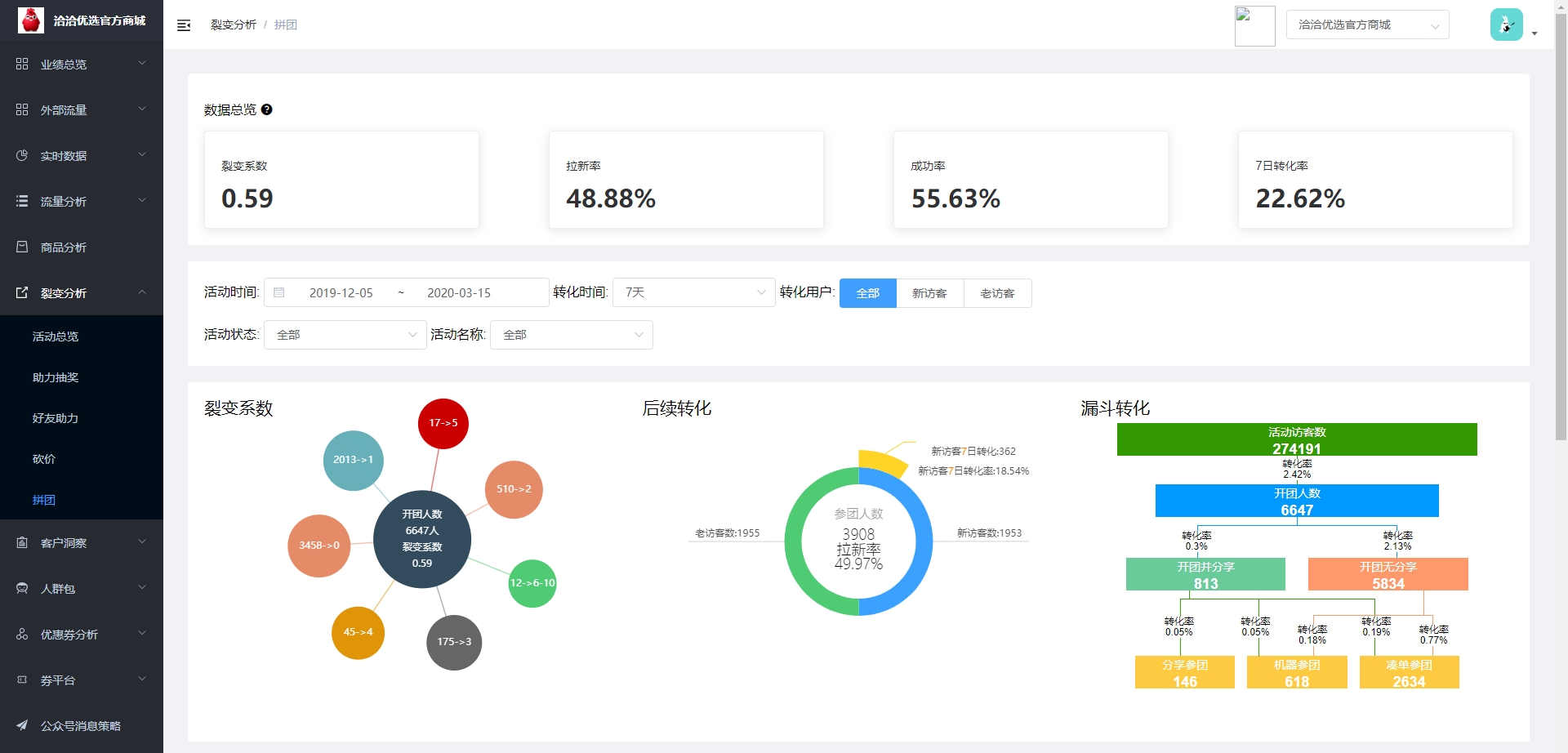1568x753 pixels.
Task: Click 裂变分析 breadcrumb link
Action: pyautogui.click(x=233, y=25)
